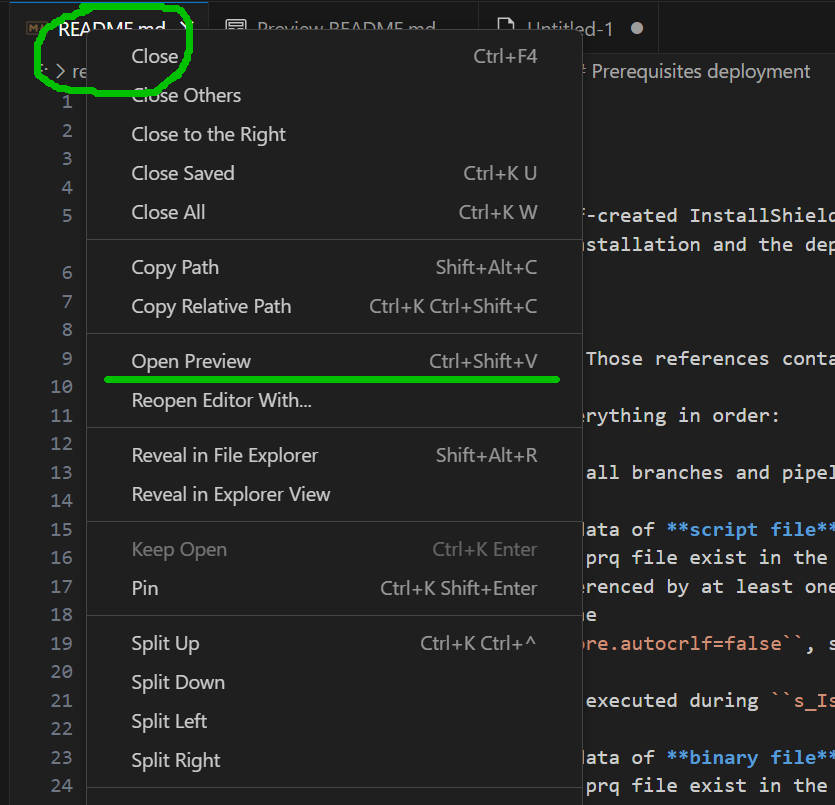Select Copy Relative Path

(334, 306)
